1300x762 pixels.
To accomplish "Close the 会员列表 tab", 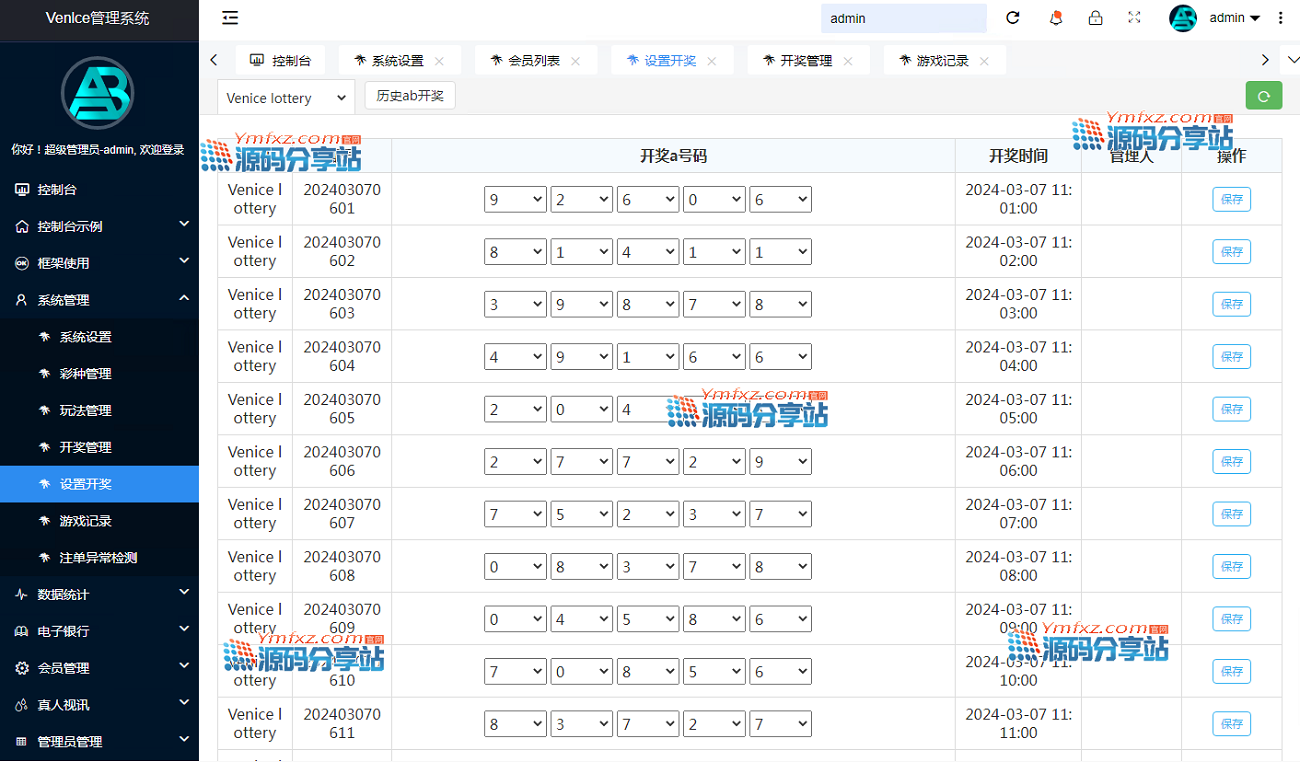I will 575,61.
